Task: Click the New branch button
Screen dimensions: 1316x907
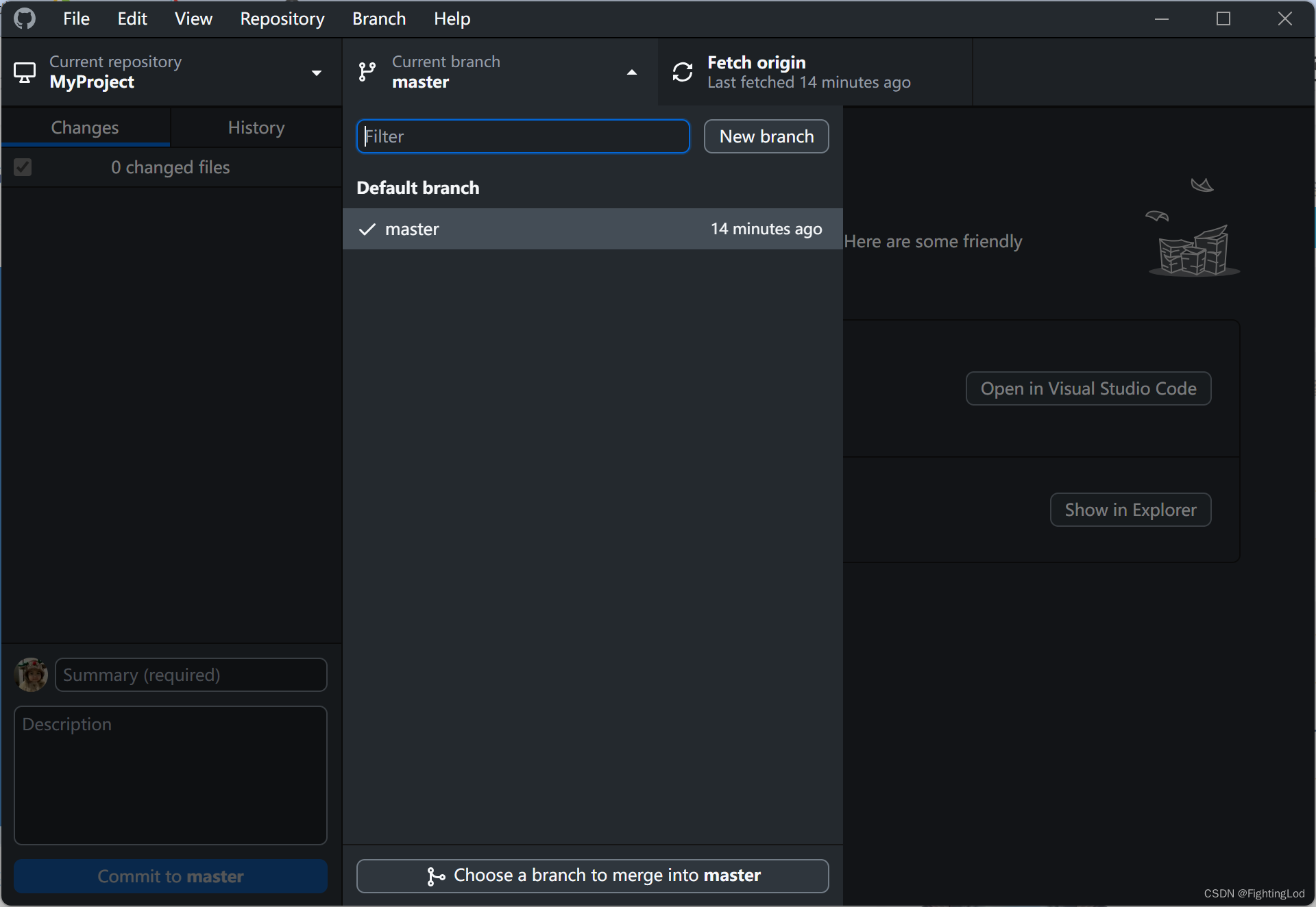Action: click(x=765, y=136)
